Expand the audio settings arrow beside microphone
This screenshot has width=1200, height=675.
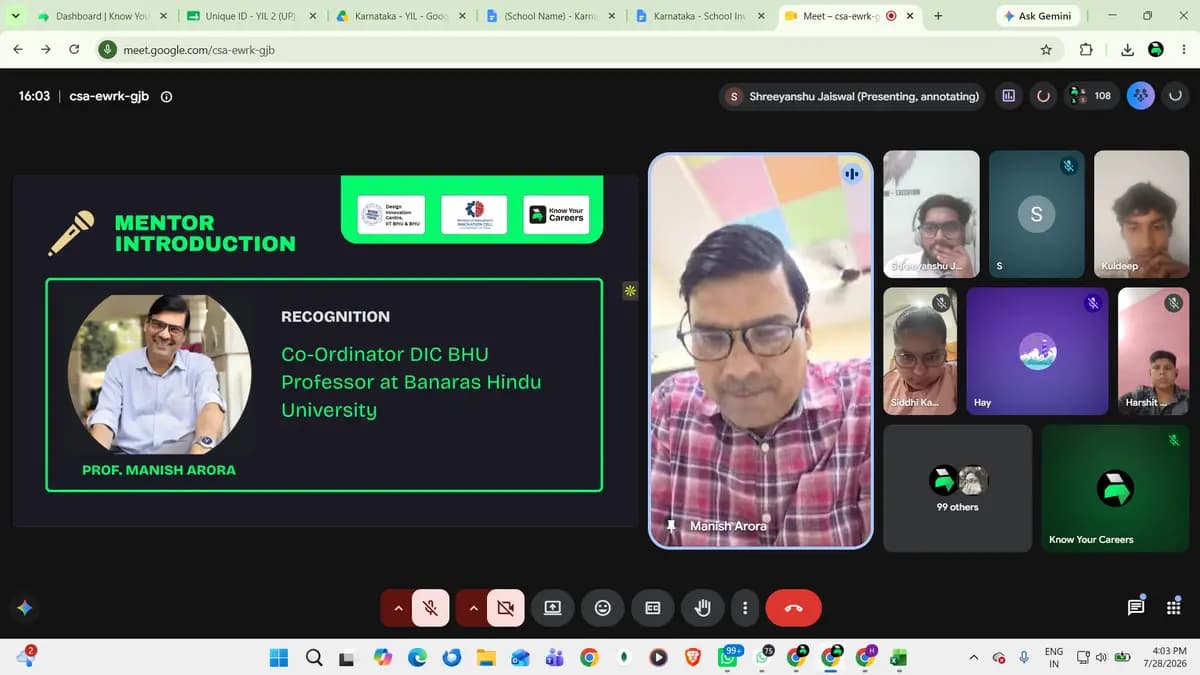click(398, 607)
